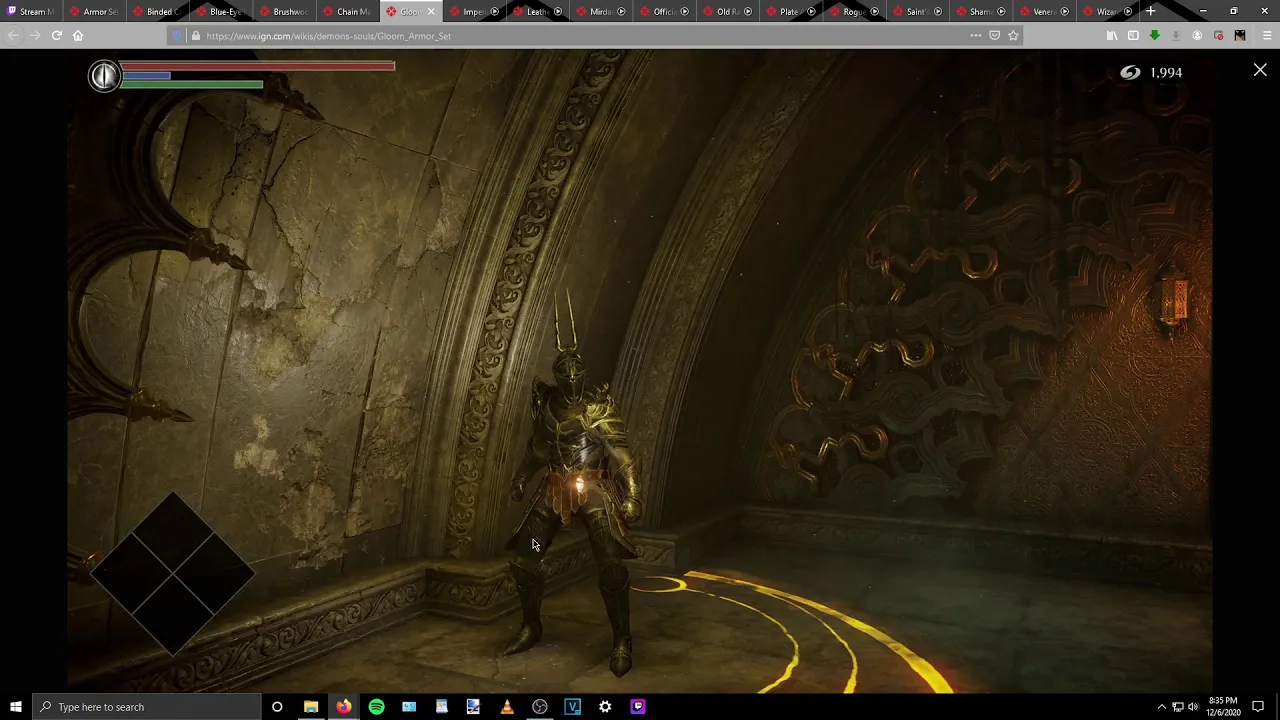Open the volume control in system tray

[x=1193, y=707]
